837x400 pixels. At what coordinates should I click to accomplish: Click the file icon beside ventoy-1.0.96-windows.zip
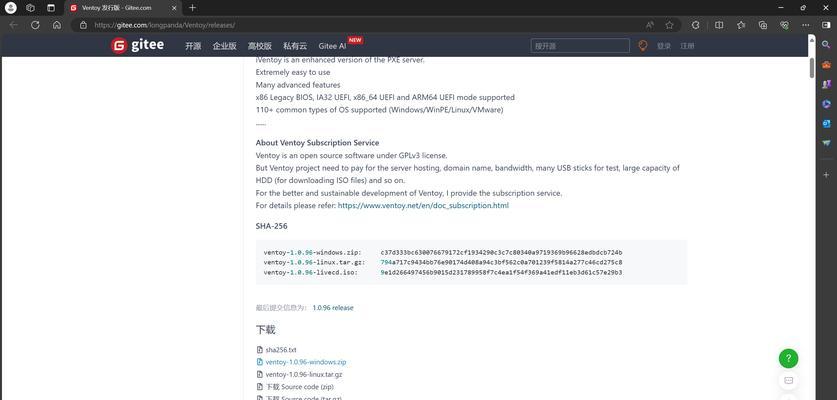260,362
